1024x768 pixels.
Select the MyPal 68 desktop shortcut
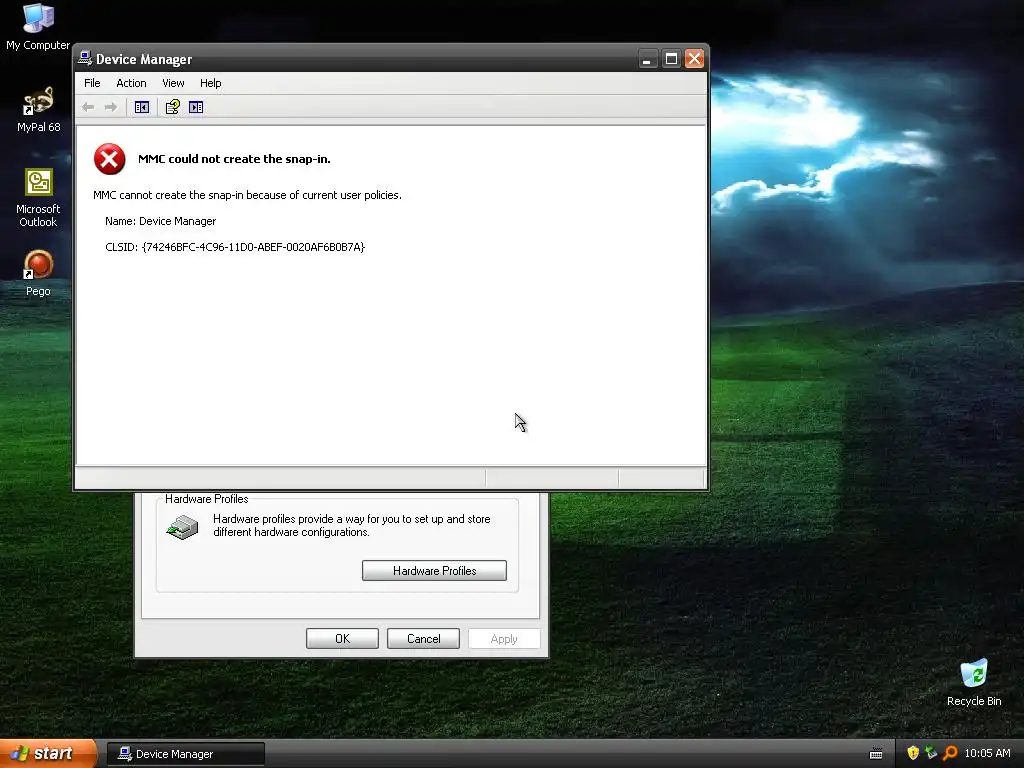[38, 110]
